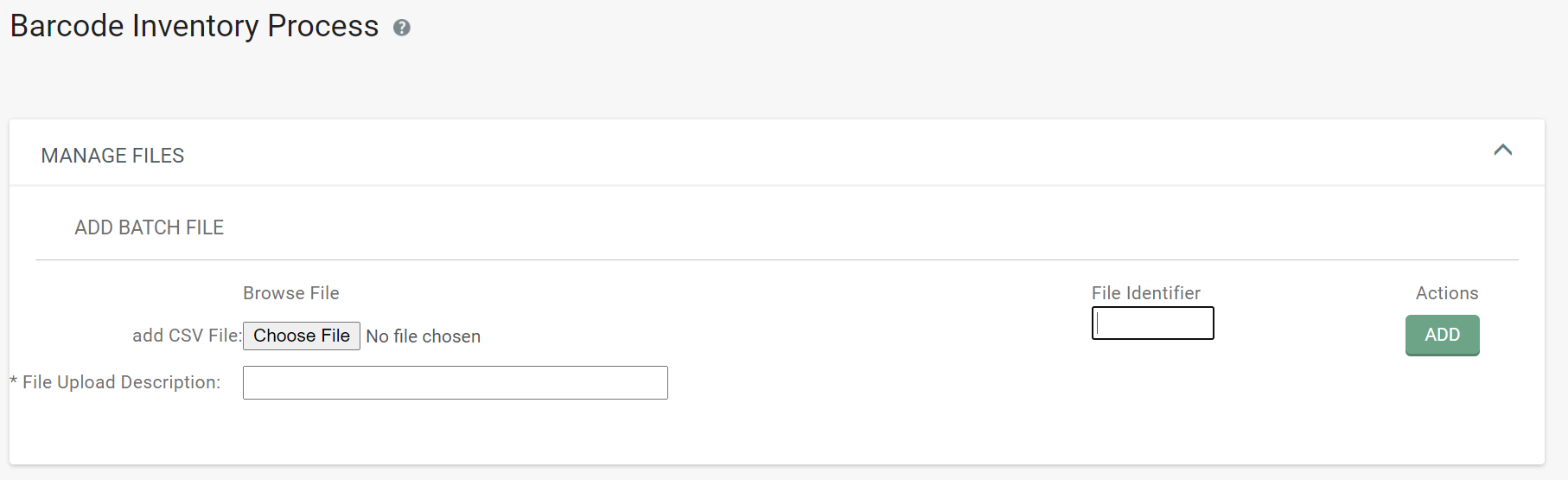Collapse the Manage Files panel
1568x480 pixels.
pos(1502,150)
